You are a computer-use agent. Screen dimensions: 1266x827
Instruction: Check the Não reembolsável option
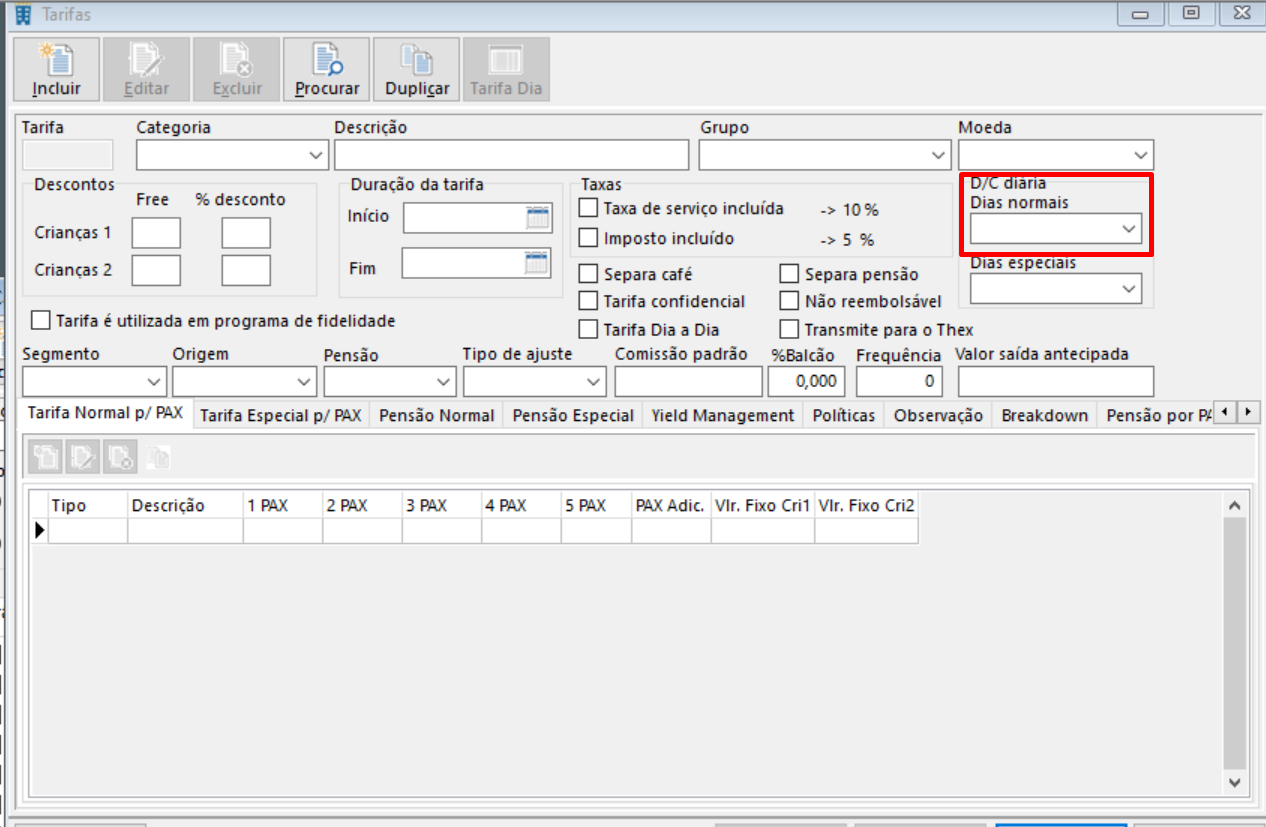click(789, 301)
